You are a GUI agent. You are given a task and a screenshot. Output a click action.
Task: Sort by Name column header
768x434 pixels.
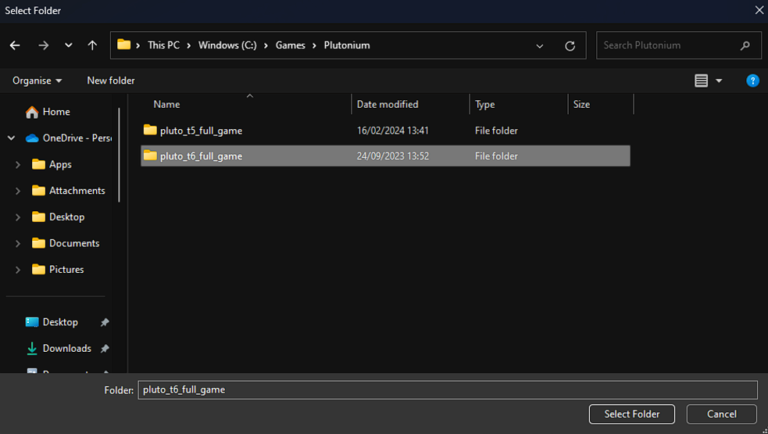(167, 104)
